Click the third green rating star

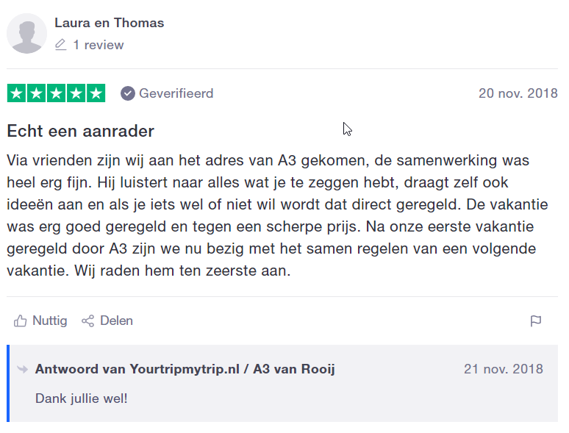(56, 93)
